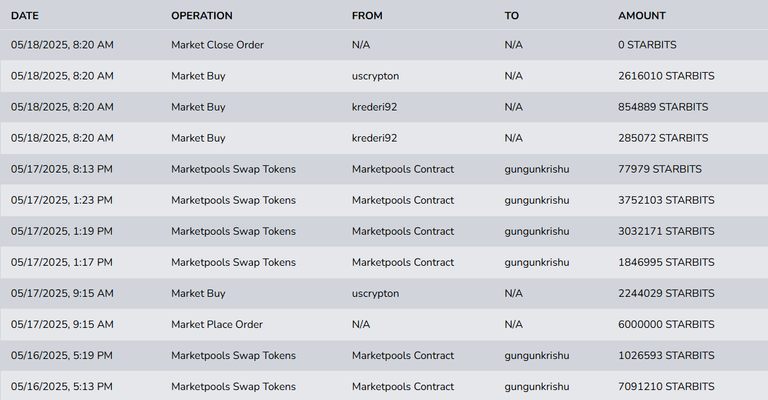Screen dimensions: 768x400
Task: Click uscrypton in the 2616010 STARBITS row
Action: tap(375, 76)
